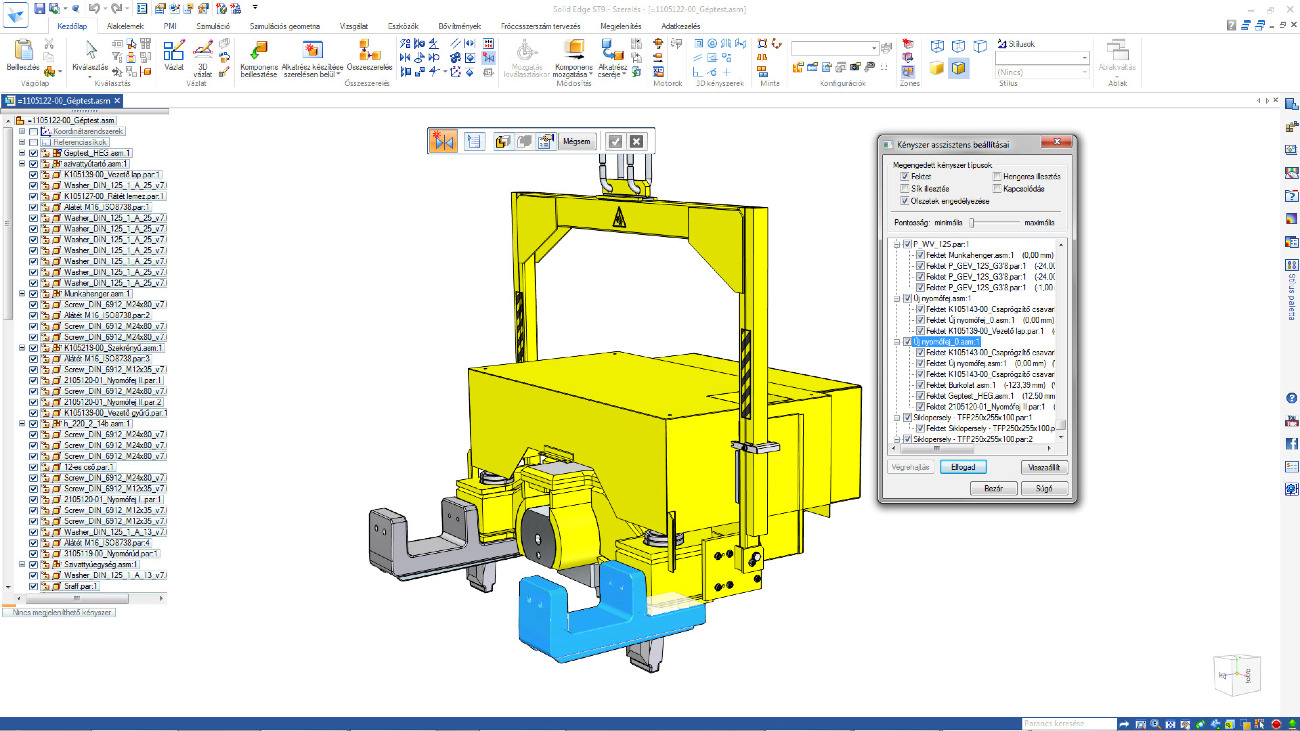Click the list options icon in command bar

click(x=474, y=141)
